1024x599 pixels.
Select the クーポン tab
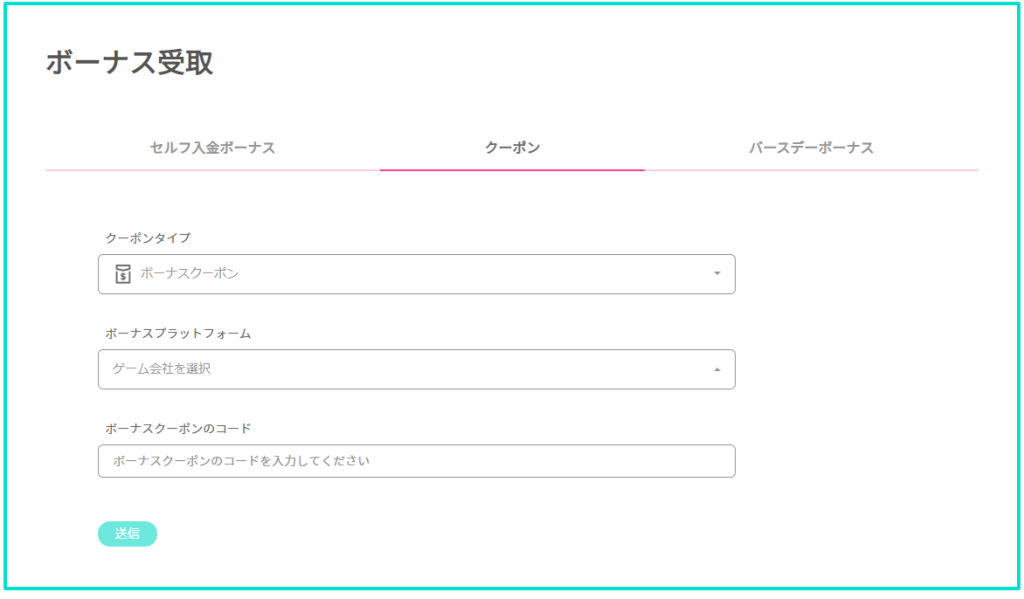coord(513,148)
